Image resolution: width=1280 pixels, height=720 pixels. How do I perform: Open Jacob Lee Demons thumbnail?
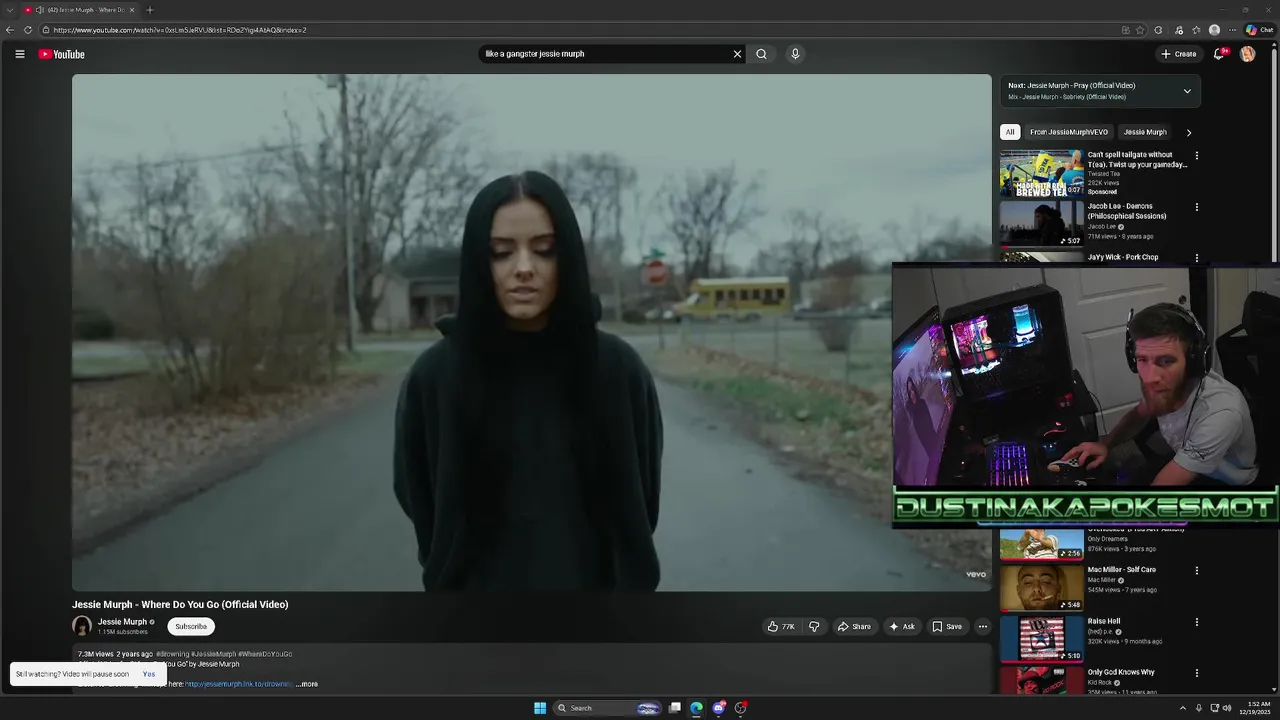click(x=1042, y=224)
